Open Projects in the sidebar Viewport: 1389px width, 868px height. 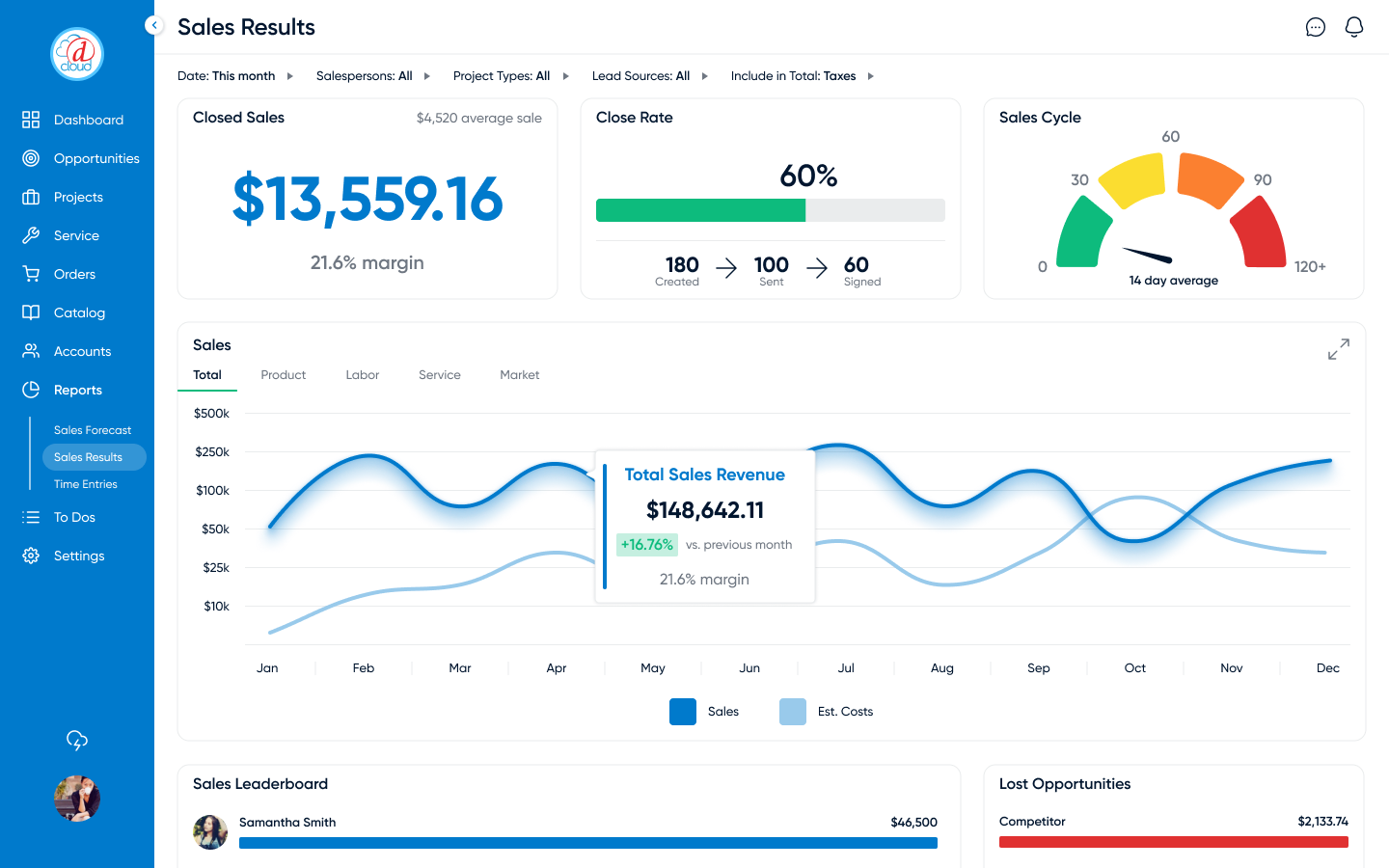point(78,197)
